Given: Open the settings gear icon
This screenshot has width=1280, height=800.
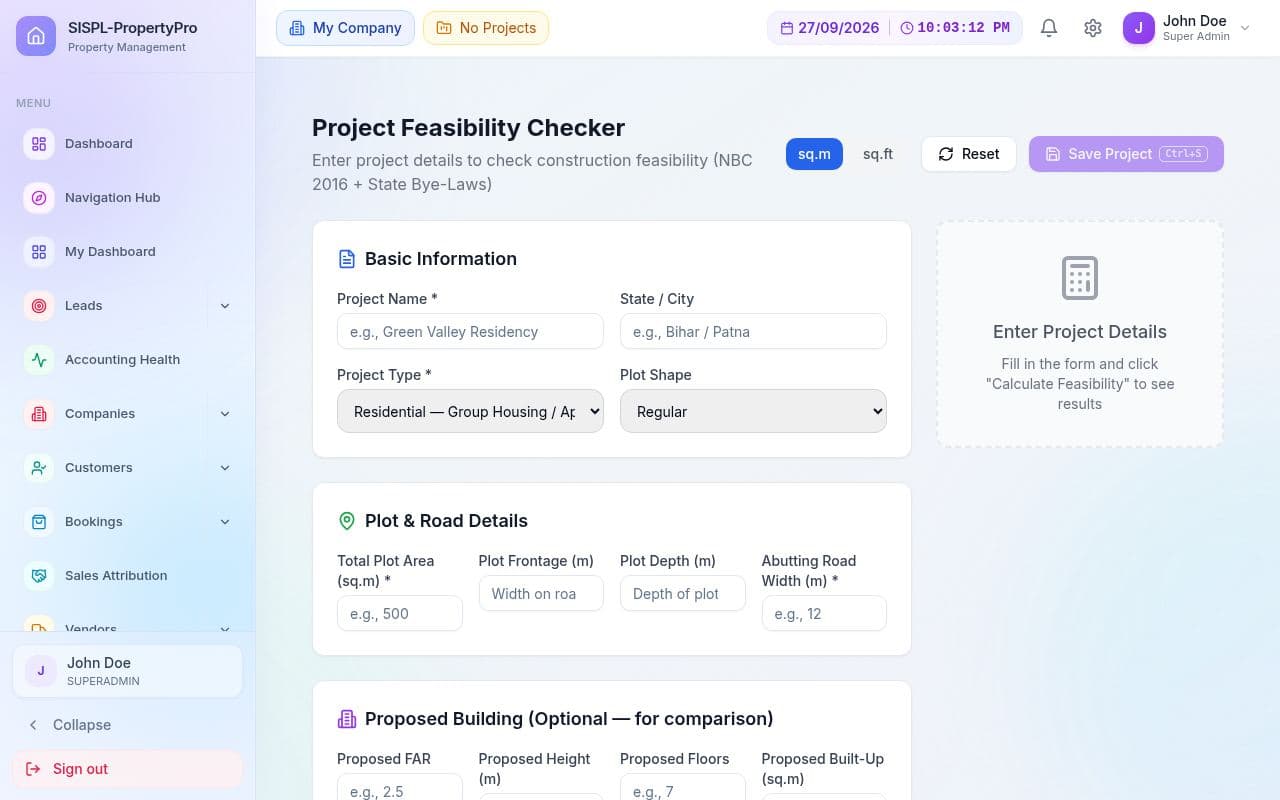Looking at the screenshot, I should [x=1093, y=28].
